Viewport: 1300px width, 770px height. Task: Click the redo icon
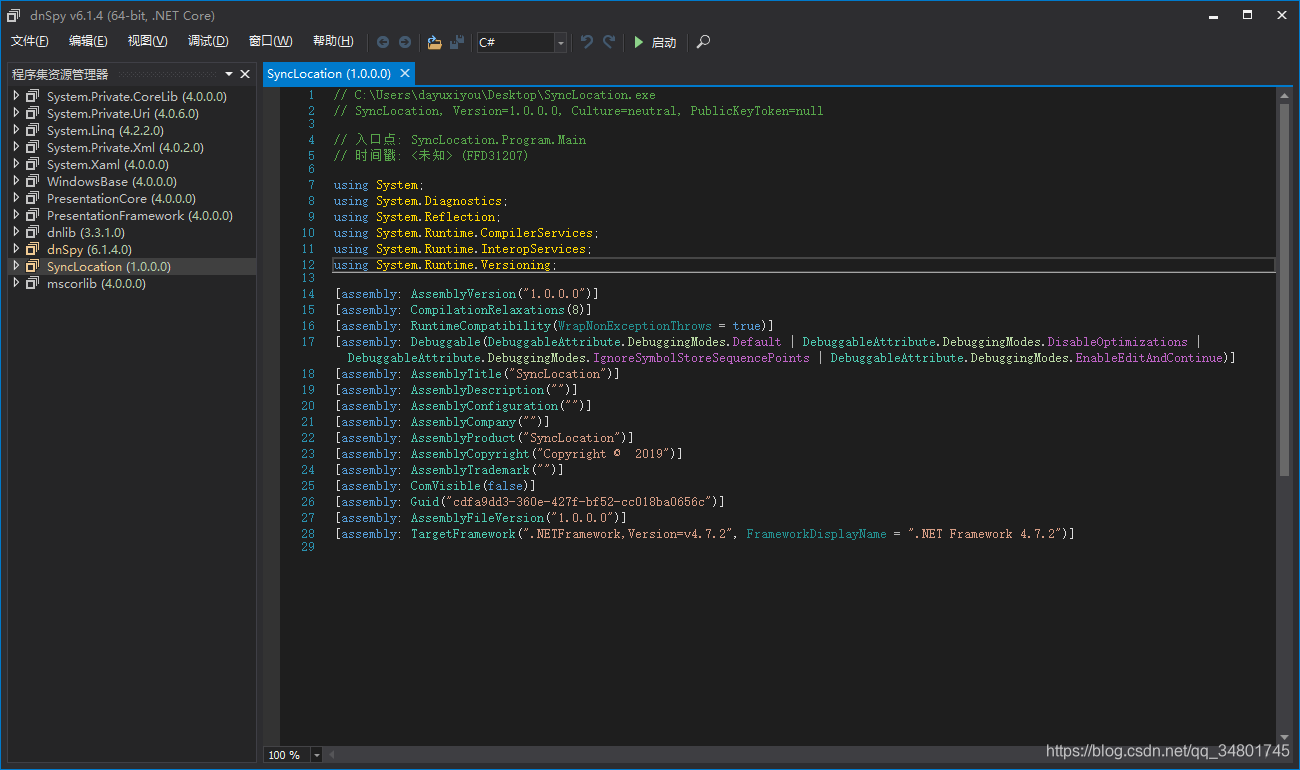coord(609,42)
